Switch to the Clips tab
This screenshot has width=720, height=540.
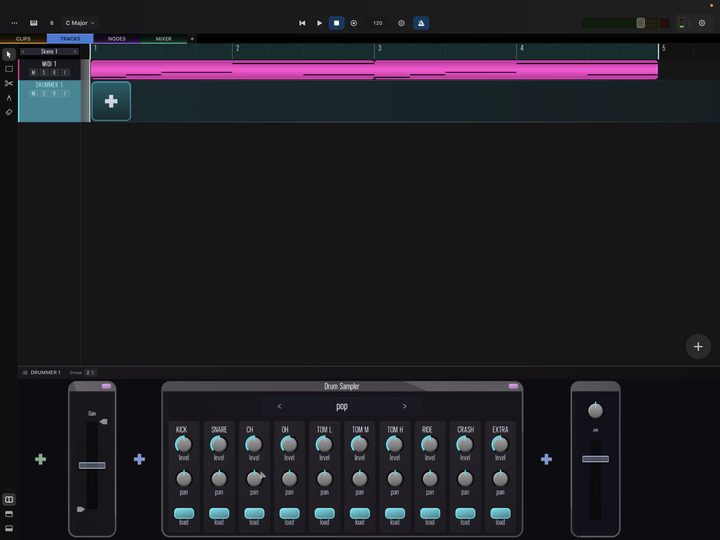[x=23, y=39]
